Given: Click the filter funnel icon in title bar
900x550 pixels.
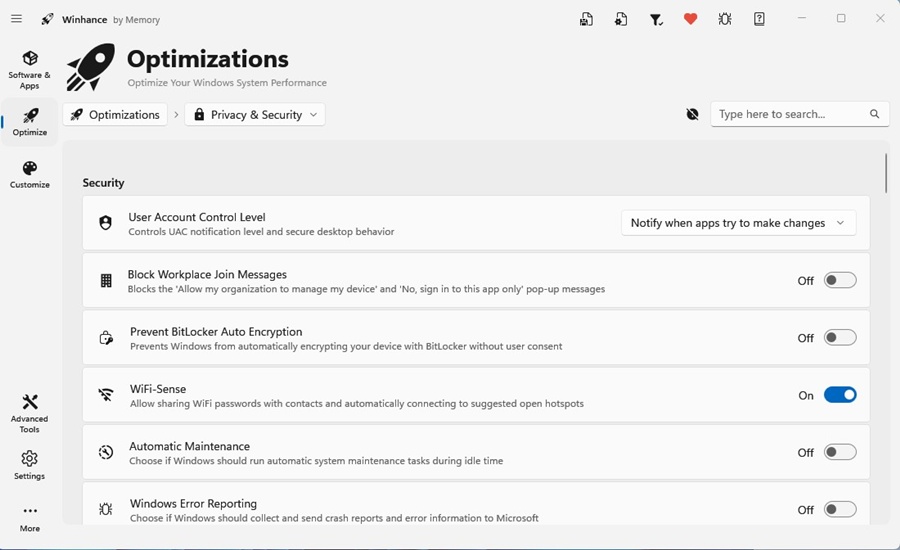Looking at the screenshot, I should pyautogui.click(x=656, y=19).
